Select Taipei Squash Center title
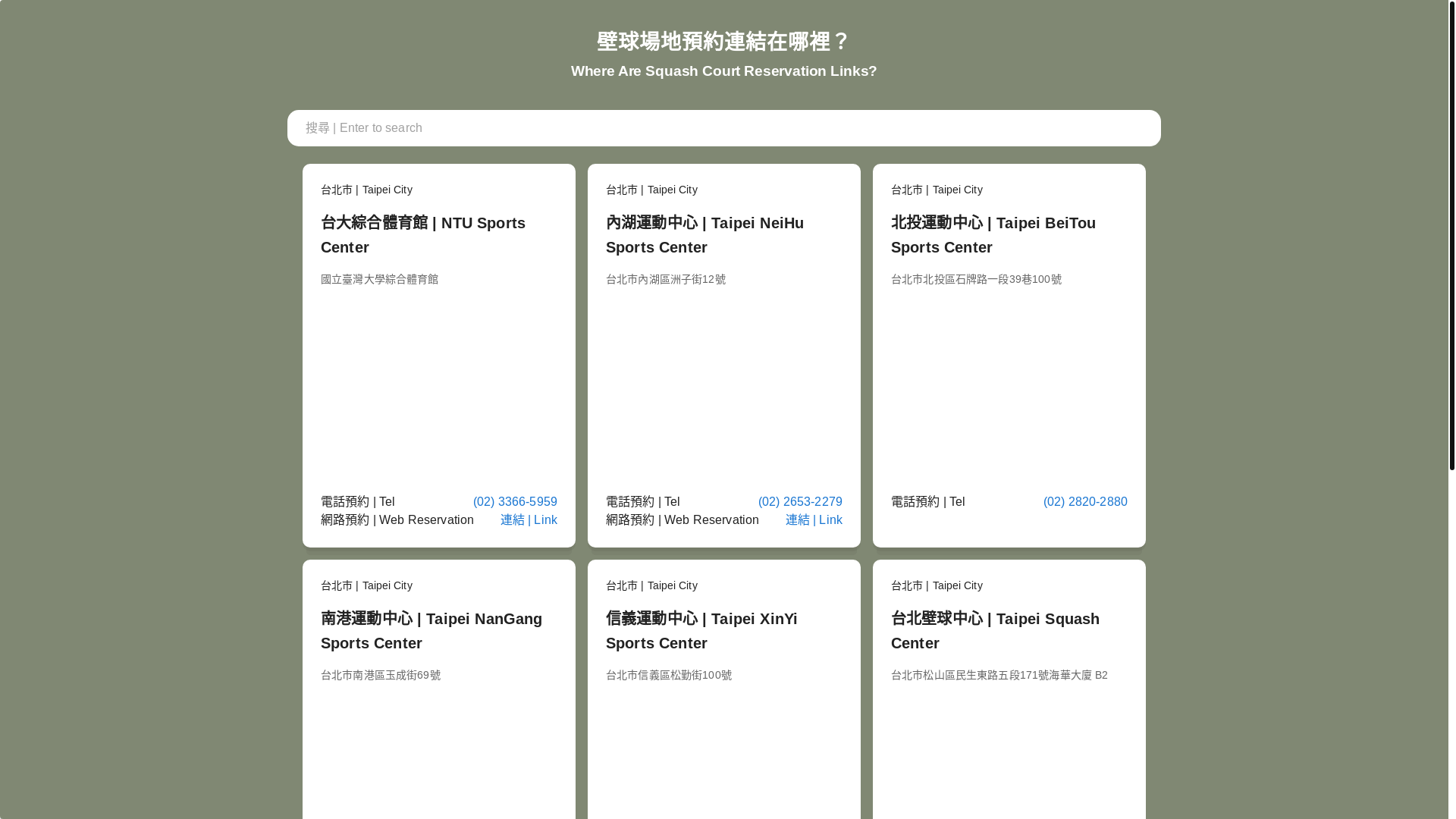Image resolution: width=1456 pixels, height=819 pixels. click(x=995, y=631)
